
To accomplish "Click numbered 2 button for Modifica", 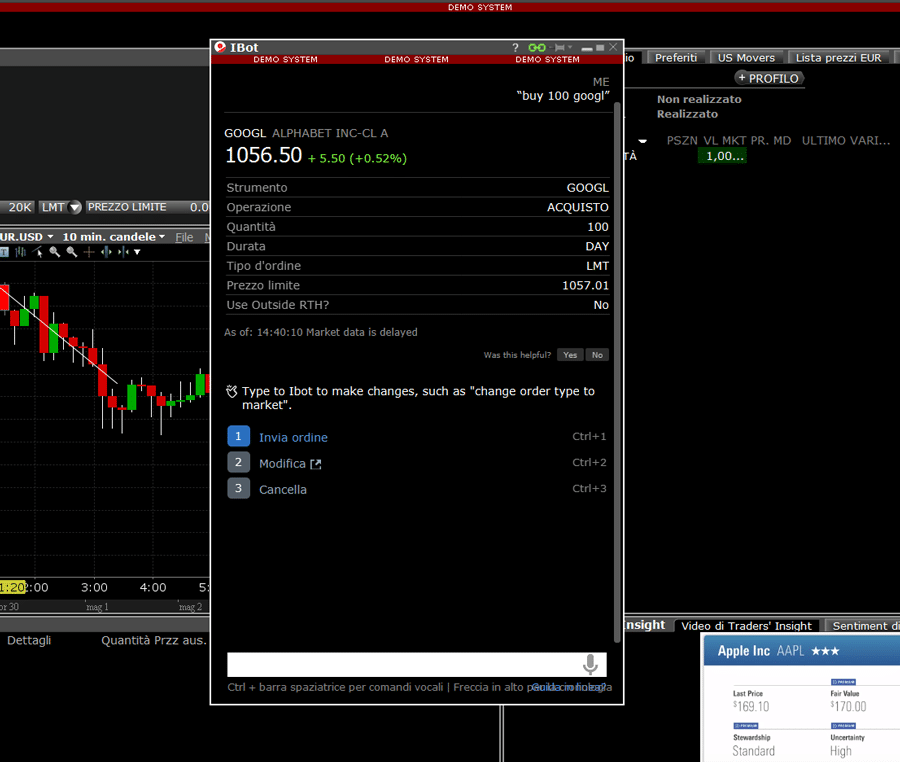I will [x=238, y=462].
